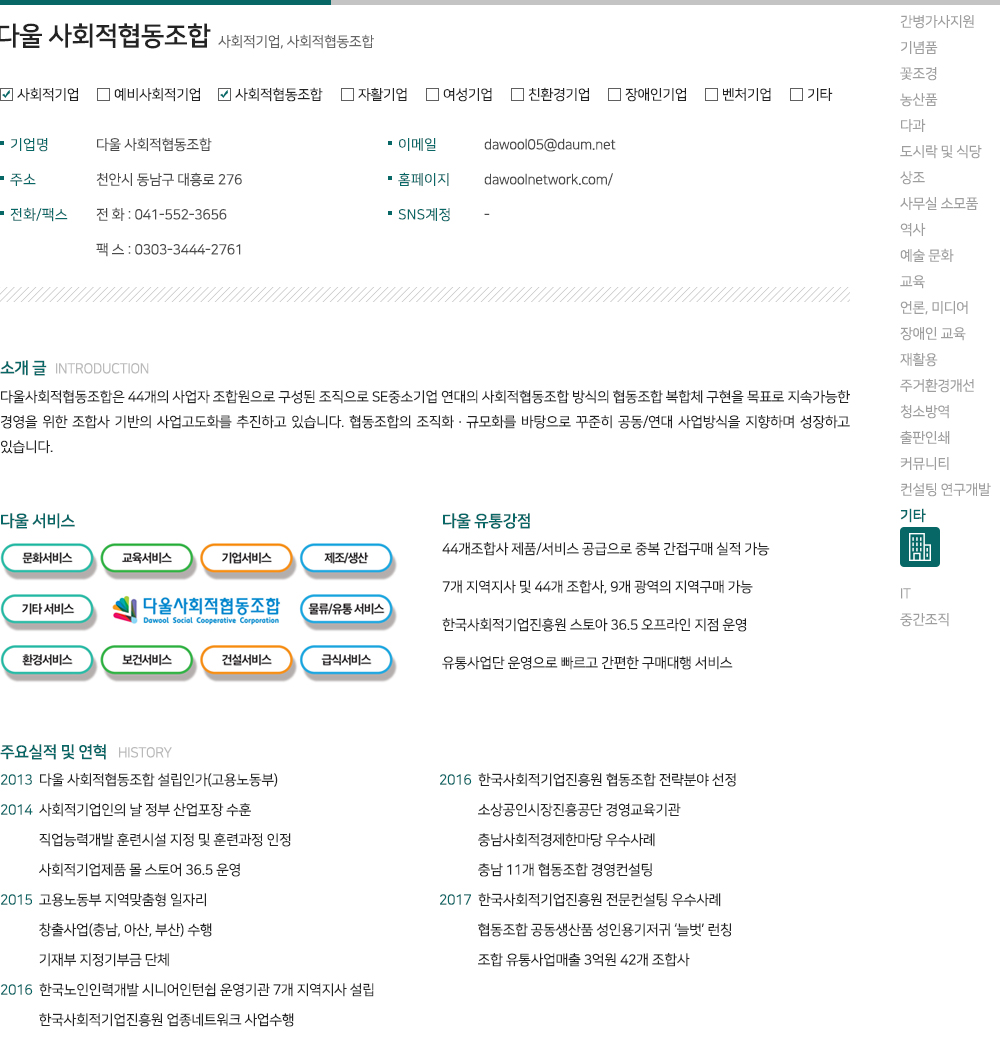Open the 다과 category

912,125
